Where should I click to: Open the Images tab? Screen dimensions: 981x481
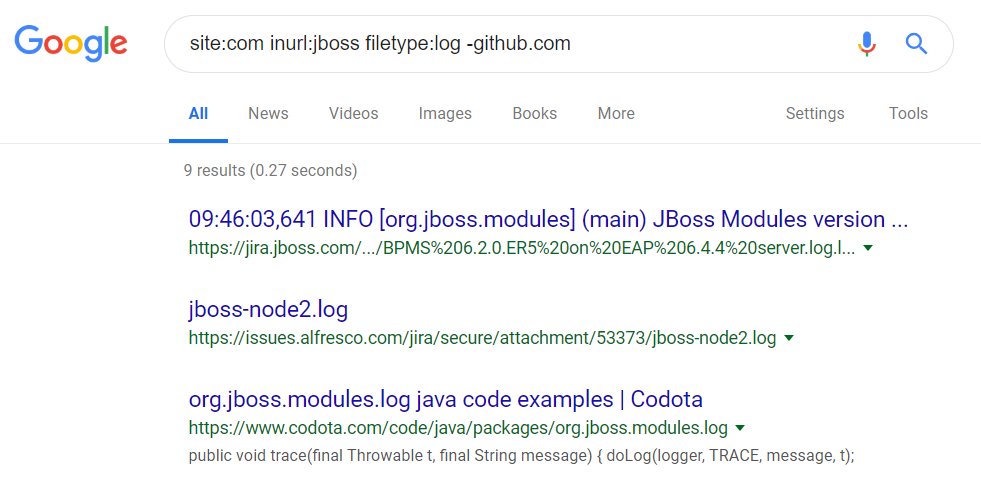(445, 113)
